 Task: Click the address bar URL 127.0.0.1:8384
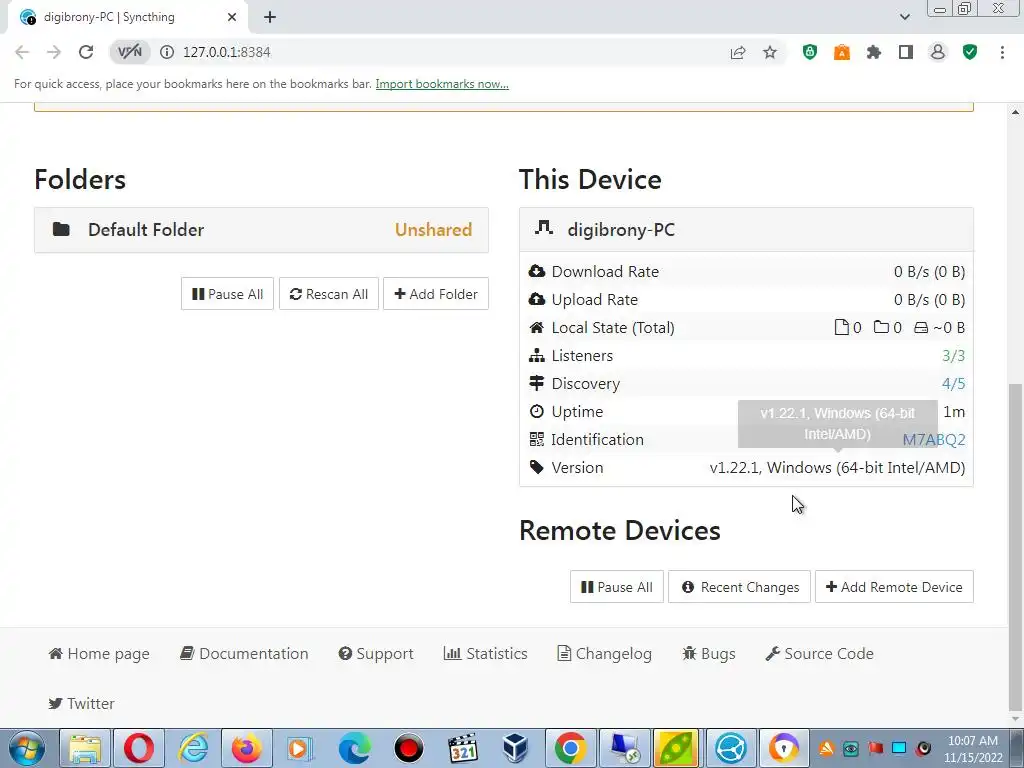[227, 52]
